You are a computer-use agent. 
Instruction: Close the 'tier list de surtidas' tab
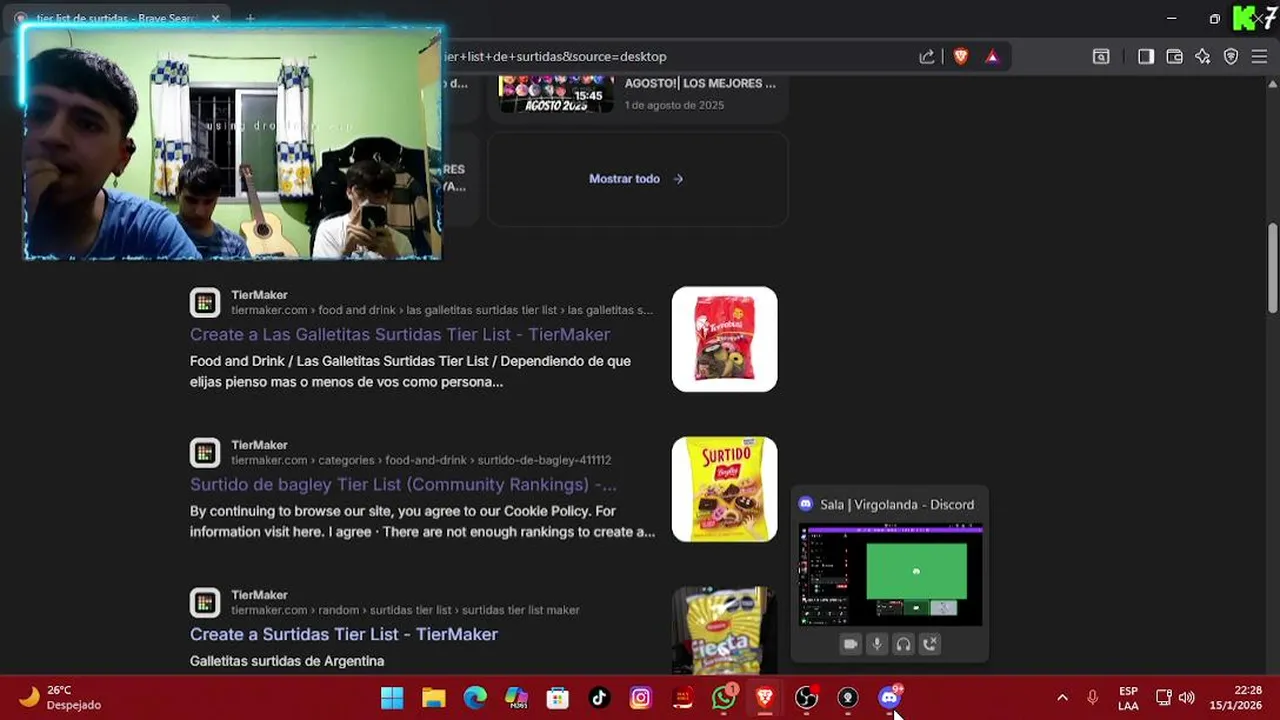(215, 18)
